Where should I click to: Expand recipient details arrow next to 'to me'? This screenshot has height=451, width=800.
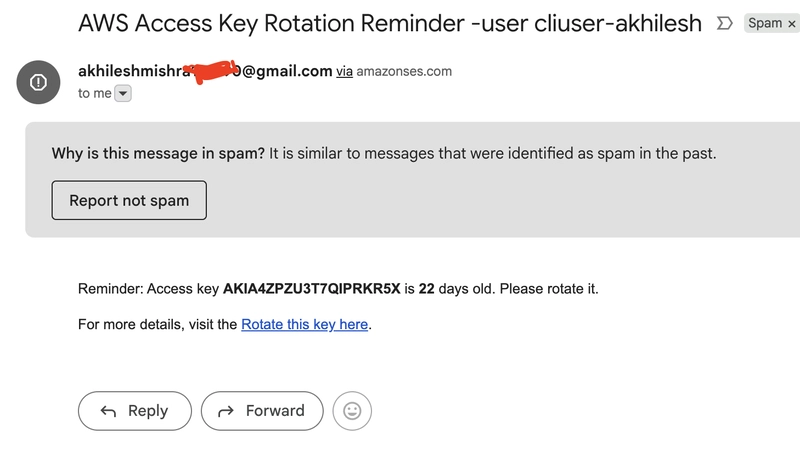123,93
